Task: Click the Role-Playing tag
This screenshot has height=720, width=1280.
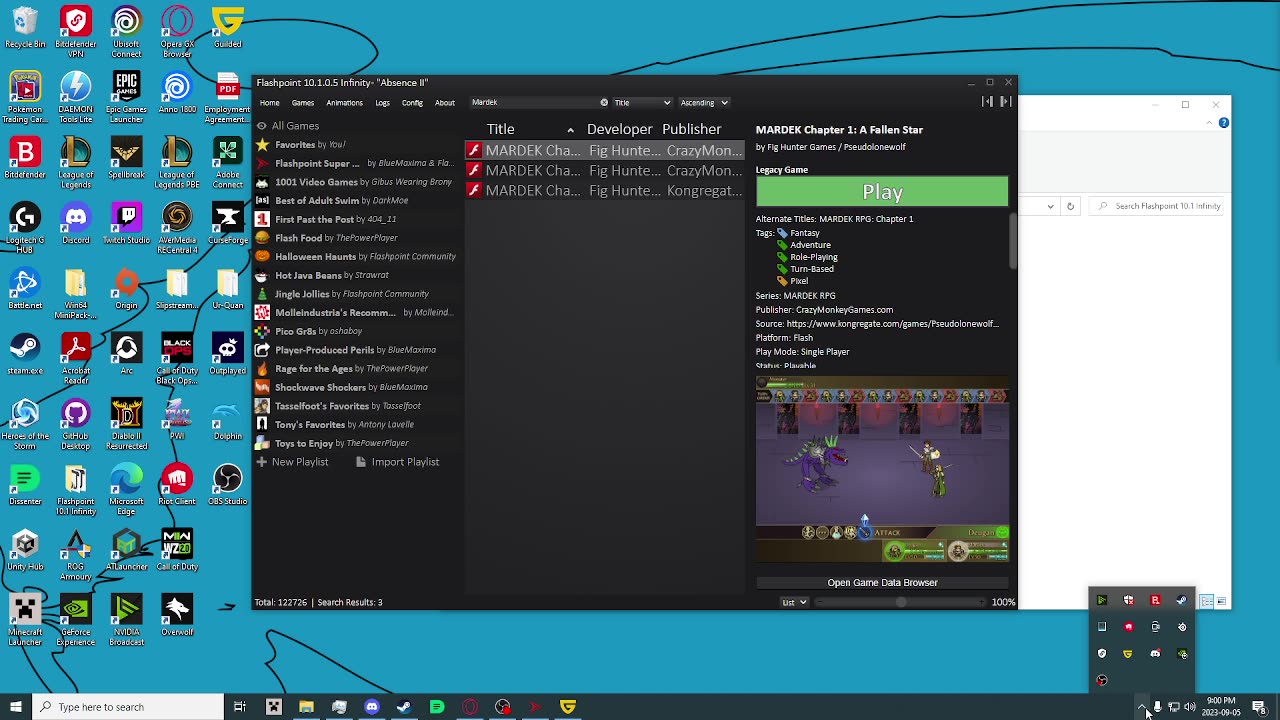Action: pyautogui.click(x=813, y=257)
